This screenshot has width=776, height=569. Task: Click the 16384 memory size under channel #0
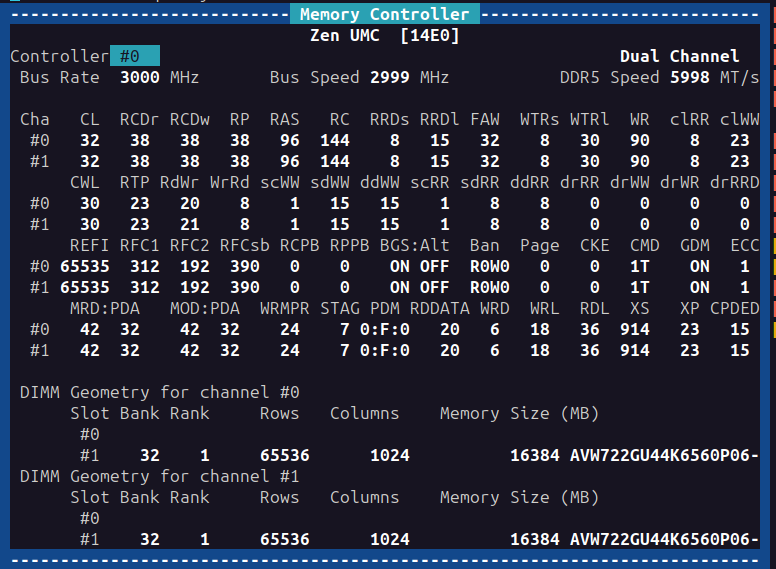pyautogui.click(x=534, y=456)
